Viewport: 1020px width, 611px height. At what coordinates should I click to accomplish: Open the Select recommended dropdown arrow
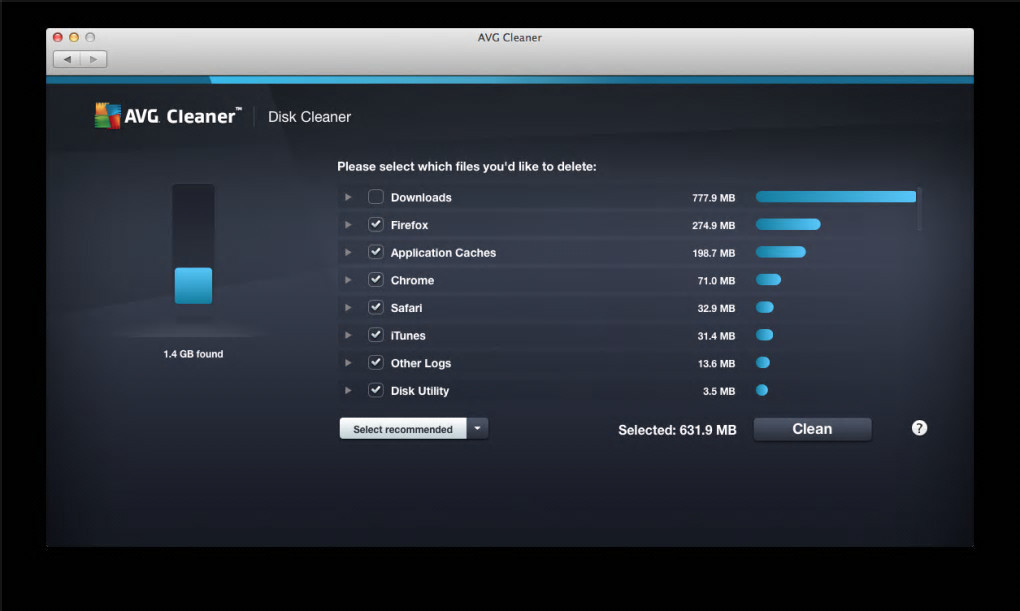(x=477, y=429)
